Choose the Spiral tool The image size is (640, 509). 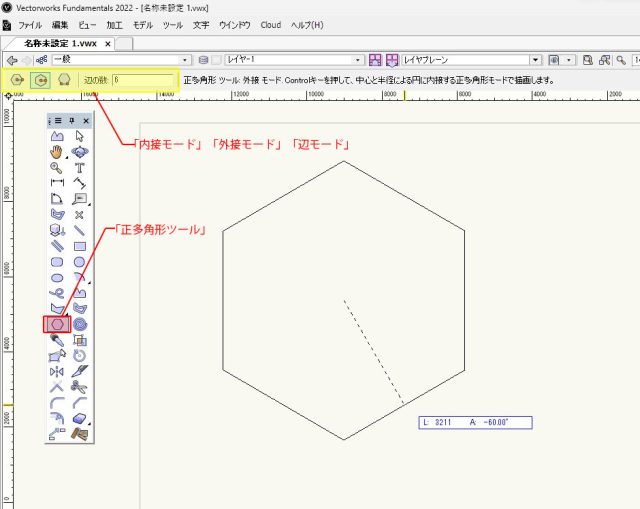tap(80, 324)
